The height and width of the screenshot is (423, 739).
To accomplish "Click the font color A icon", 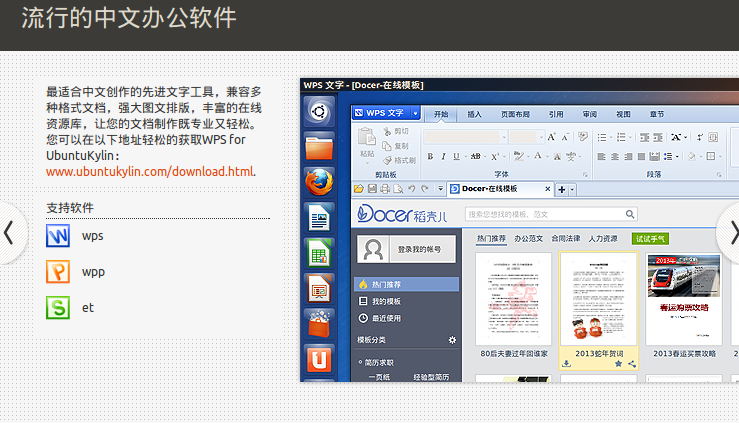I will click(538, 156).
